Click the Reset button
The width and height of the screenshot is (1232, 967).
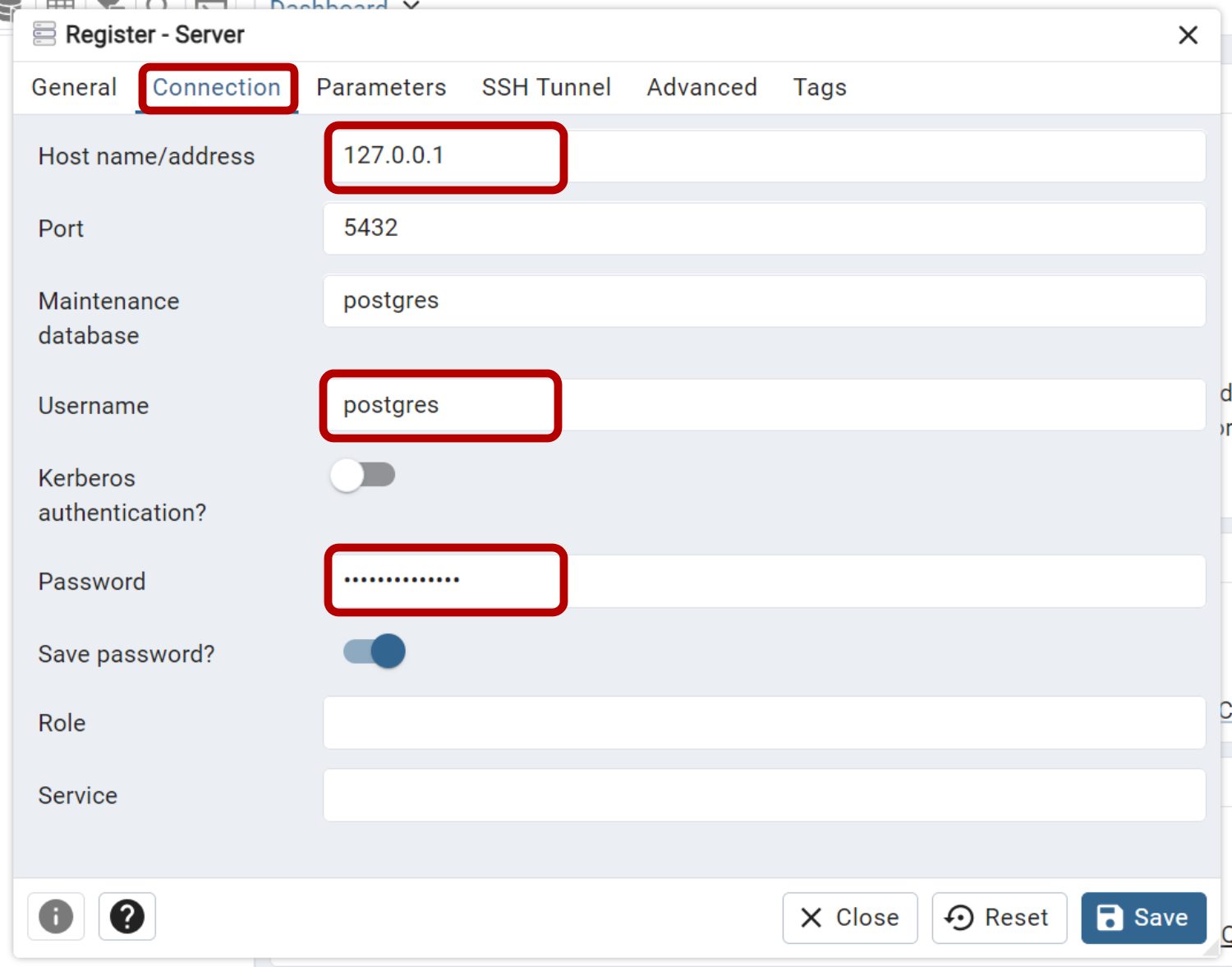(x=999, y=918)
